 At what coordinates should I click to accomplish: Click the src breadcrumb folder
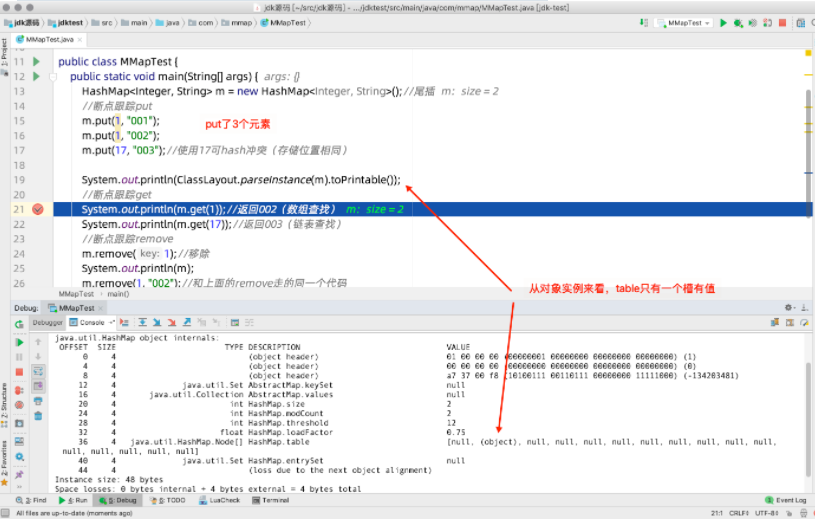(102, 23)
